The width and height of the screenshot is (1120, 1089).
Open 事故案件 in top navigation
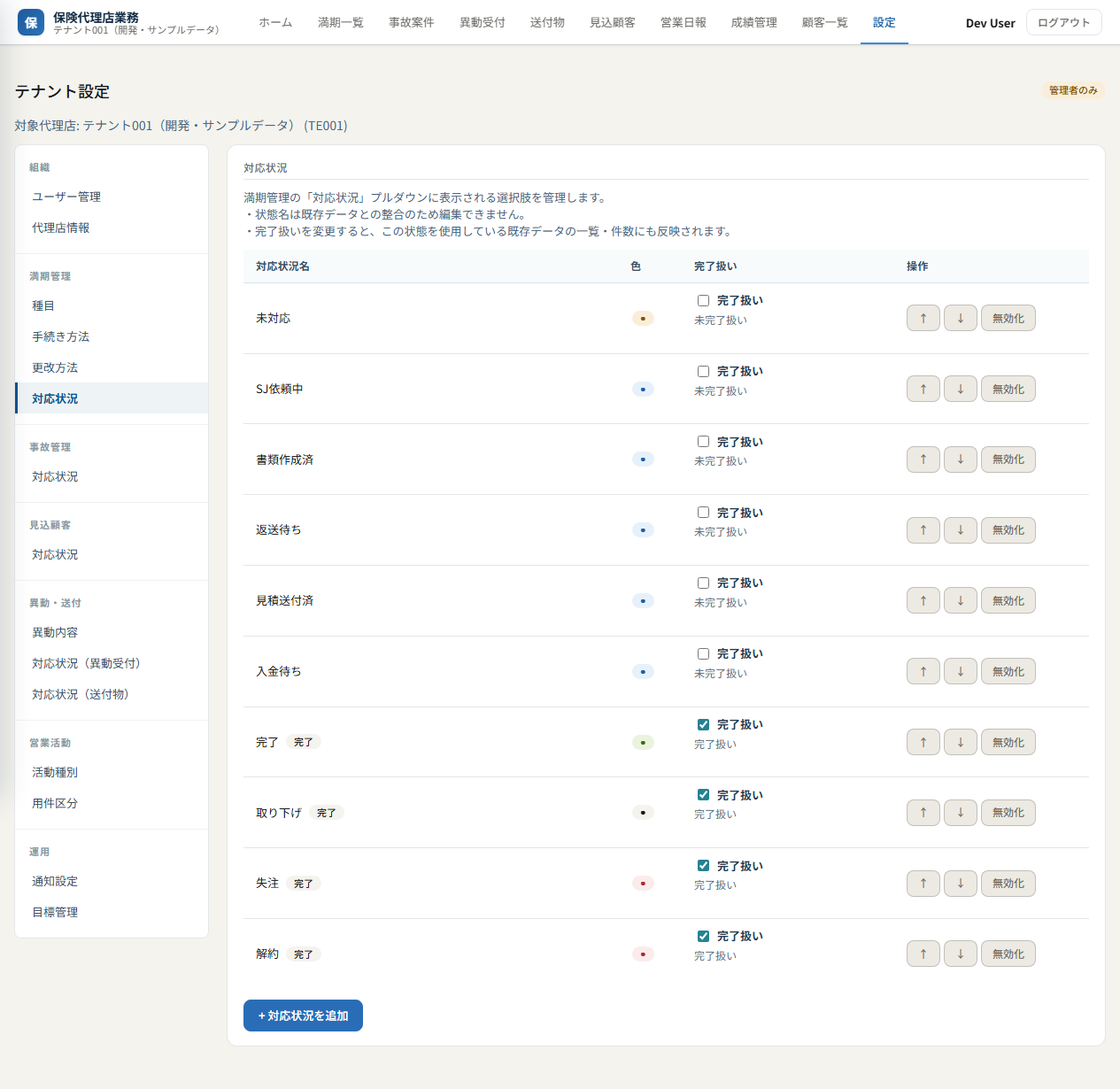point(412,22)
